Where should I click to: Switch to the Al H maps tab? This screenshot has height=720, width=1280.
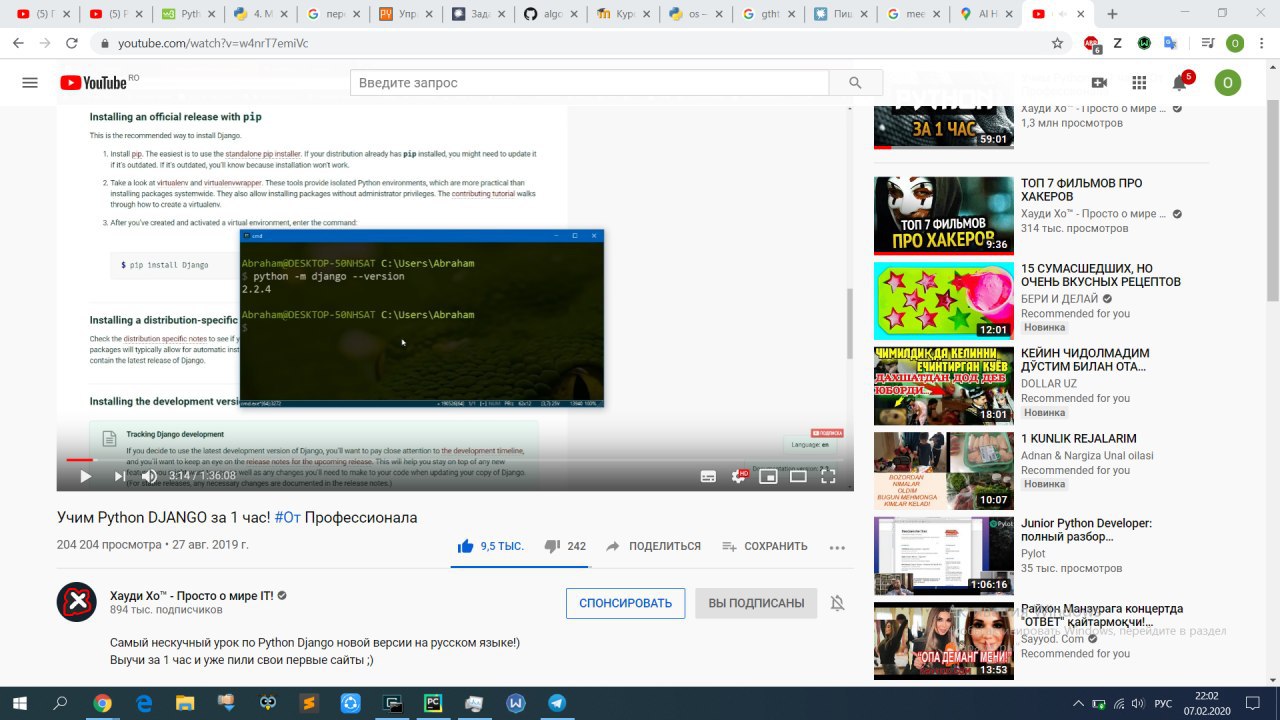click(x=985, y=14)
